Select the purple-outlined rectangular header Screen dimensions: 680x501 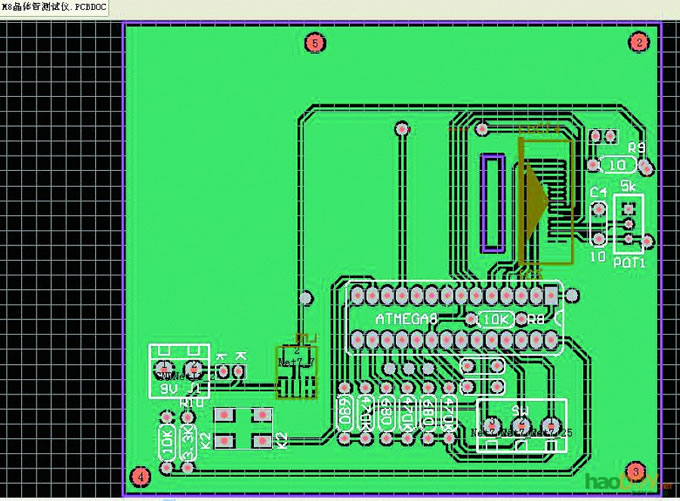click(x=492, y=202)
